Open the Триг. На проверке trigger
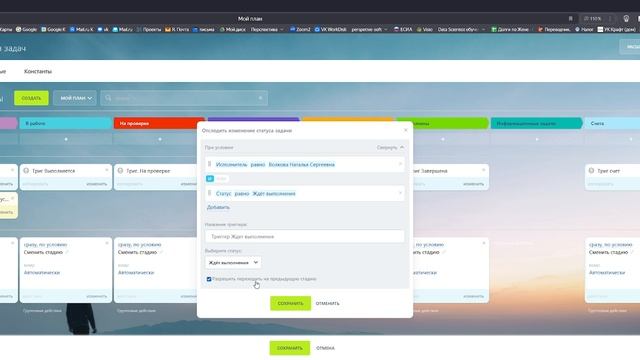The width and height of the screenshot is (640, 360). coord(148,171)
